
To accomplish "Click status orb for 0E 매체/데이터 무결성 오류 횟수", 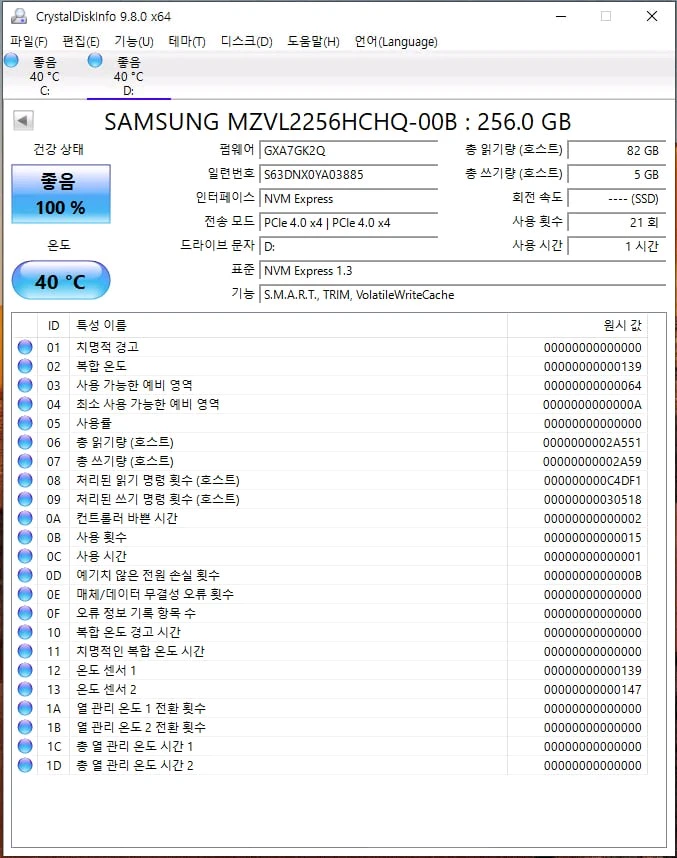I will [25, 594].
